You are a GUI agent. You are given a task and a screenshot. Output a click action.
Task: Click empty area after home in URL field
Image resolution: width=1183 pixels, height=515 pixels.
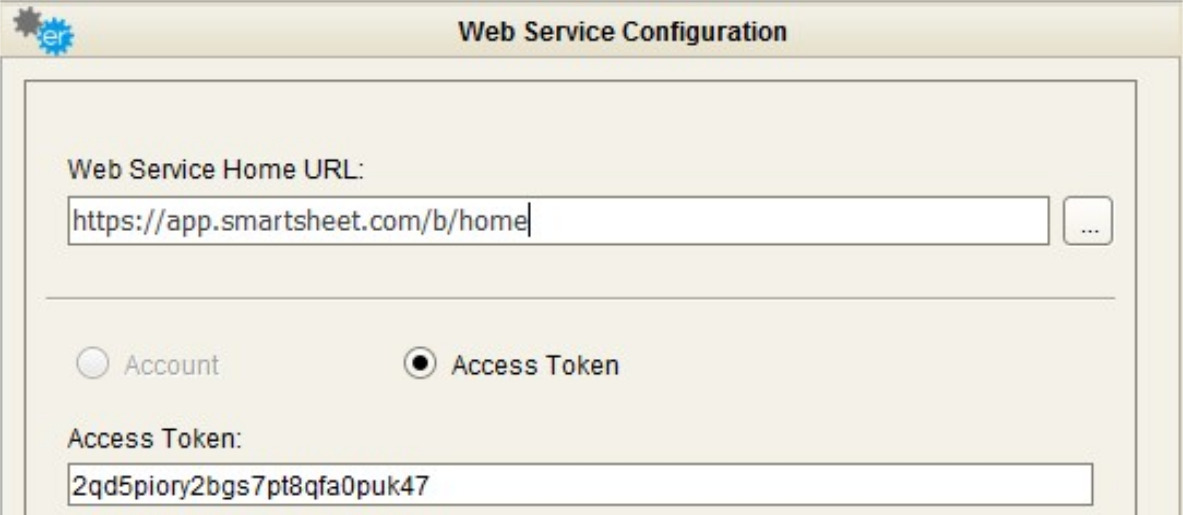[x=780, y=222]
